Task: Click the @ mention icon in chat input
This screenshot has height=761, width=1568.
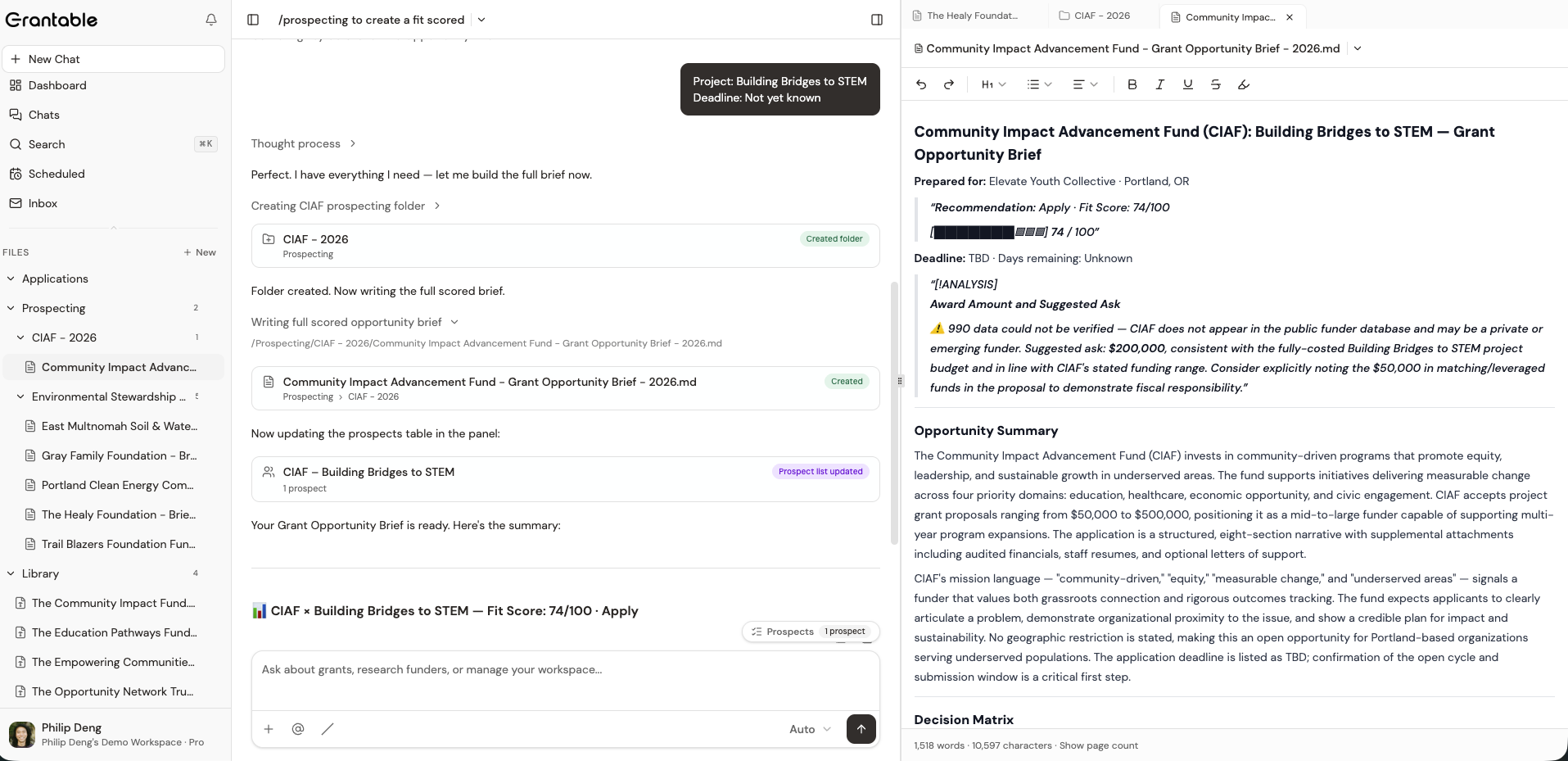Action: [x=298, y=729]
